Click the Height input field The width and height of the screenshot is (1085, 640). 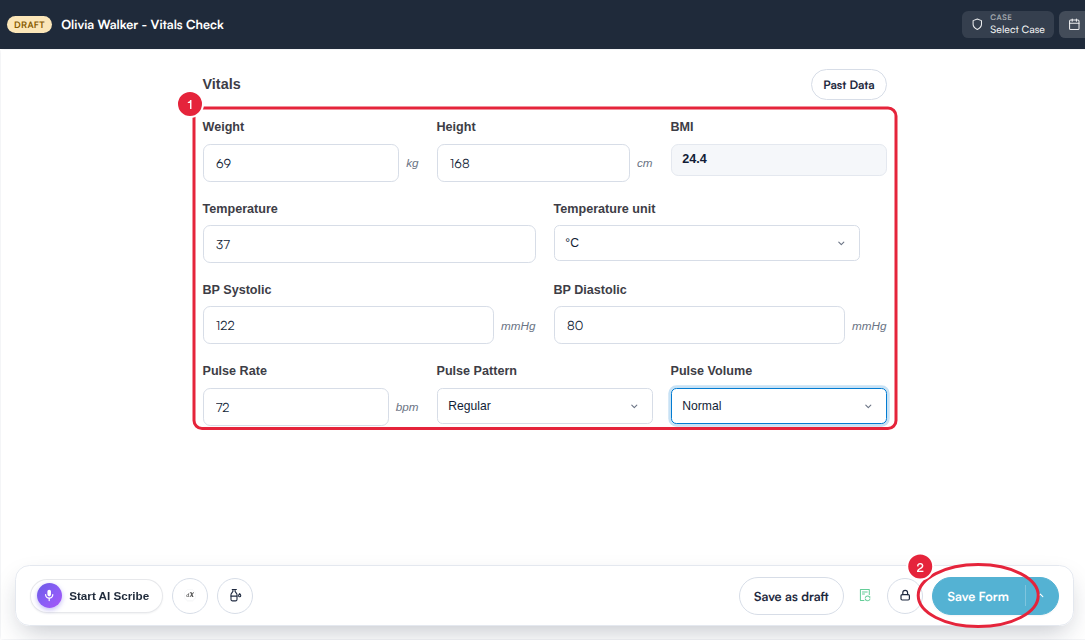[x=533, y=163]
